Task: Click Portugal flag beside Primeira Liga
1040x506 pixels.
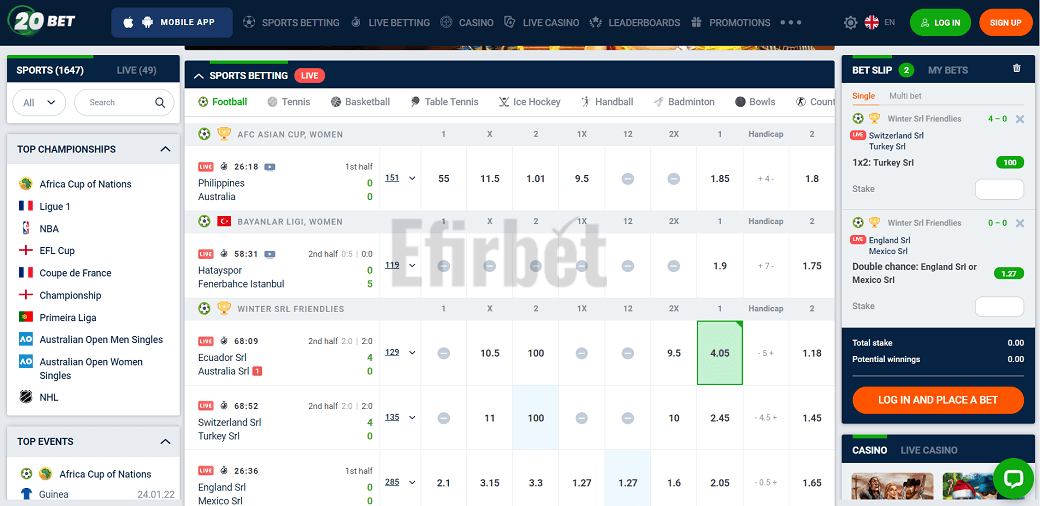Action: click(x=26, y=317)
